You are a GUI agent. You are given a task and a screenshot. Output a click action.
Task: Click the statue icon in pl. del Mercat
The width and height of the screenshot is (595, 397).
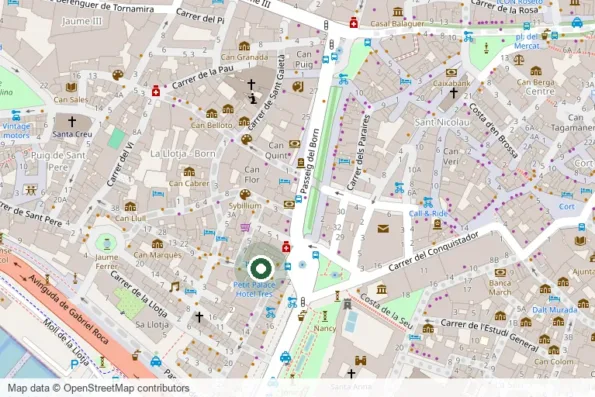[x=486, y=48]
